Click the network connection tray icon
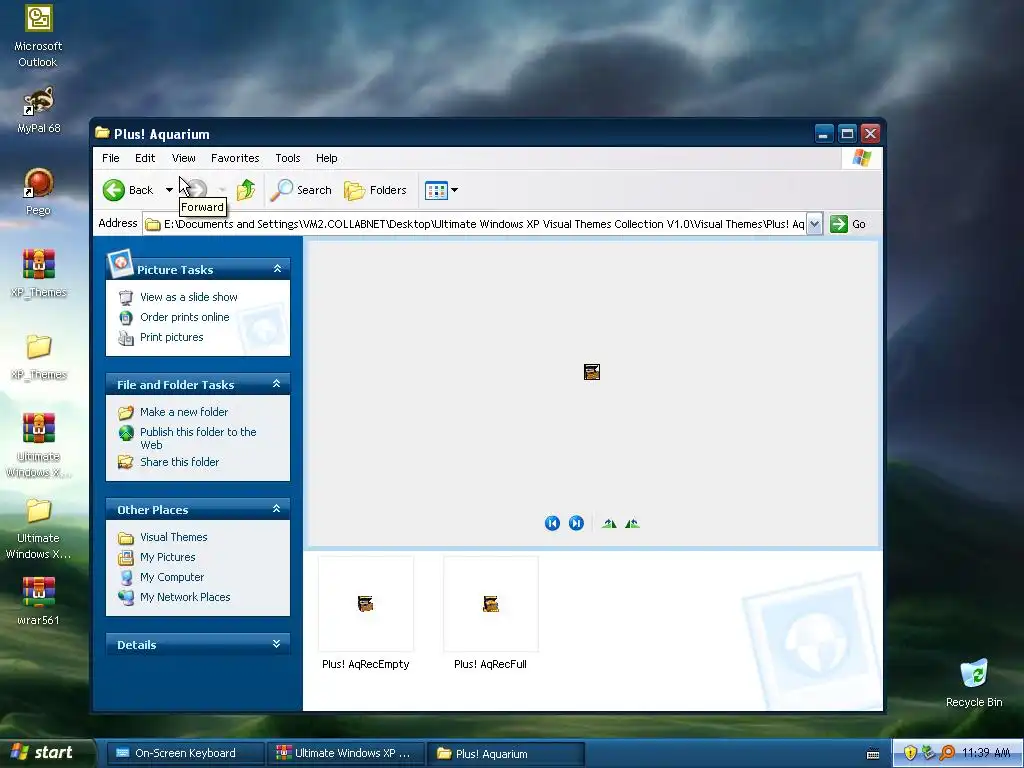 pyautogui.click(x=928, y=753)
